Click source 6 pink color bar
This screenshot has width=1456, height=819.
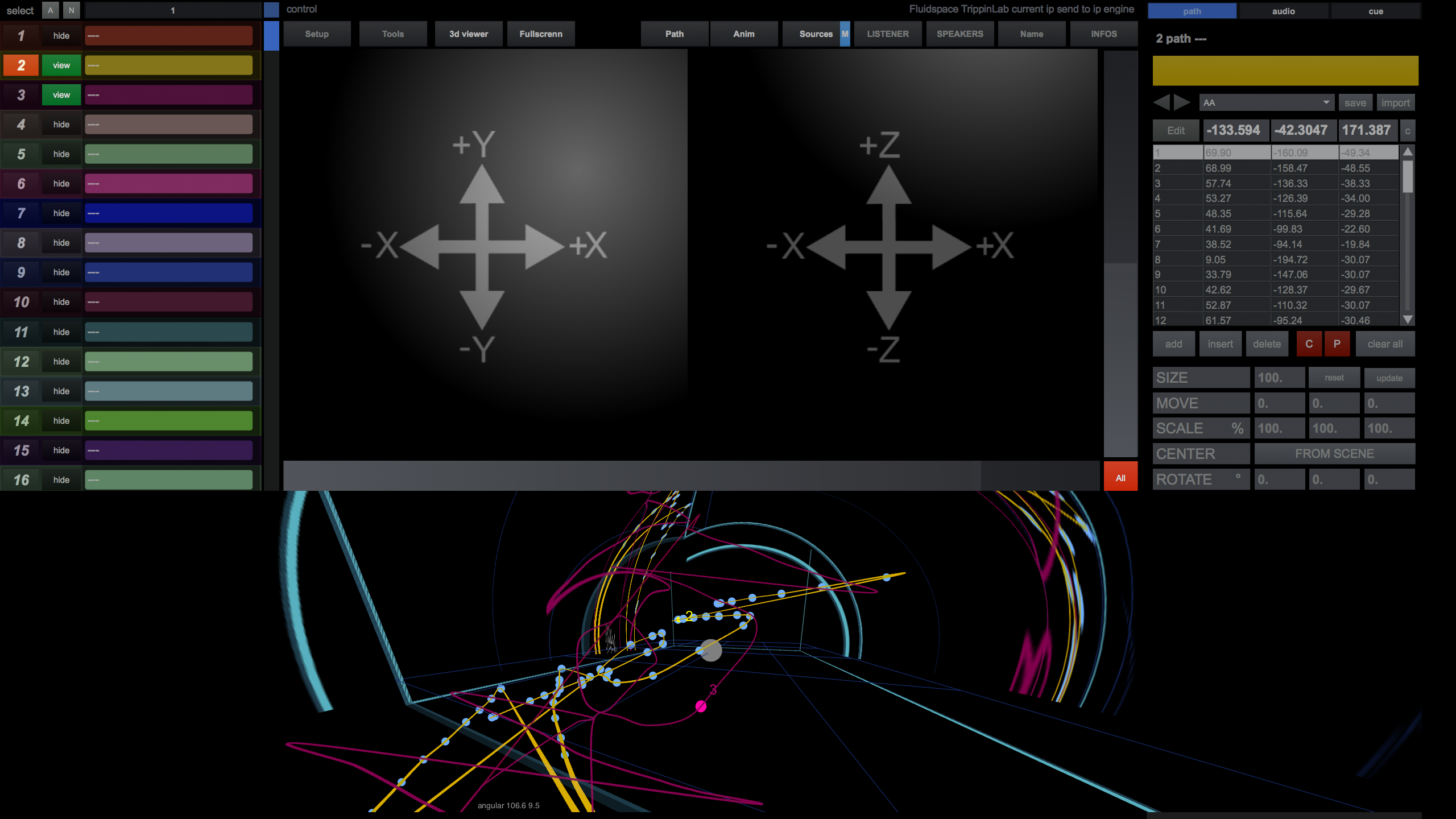(169, 184)
